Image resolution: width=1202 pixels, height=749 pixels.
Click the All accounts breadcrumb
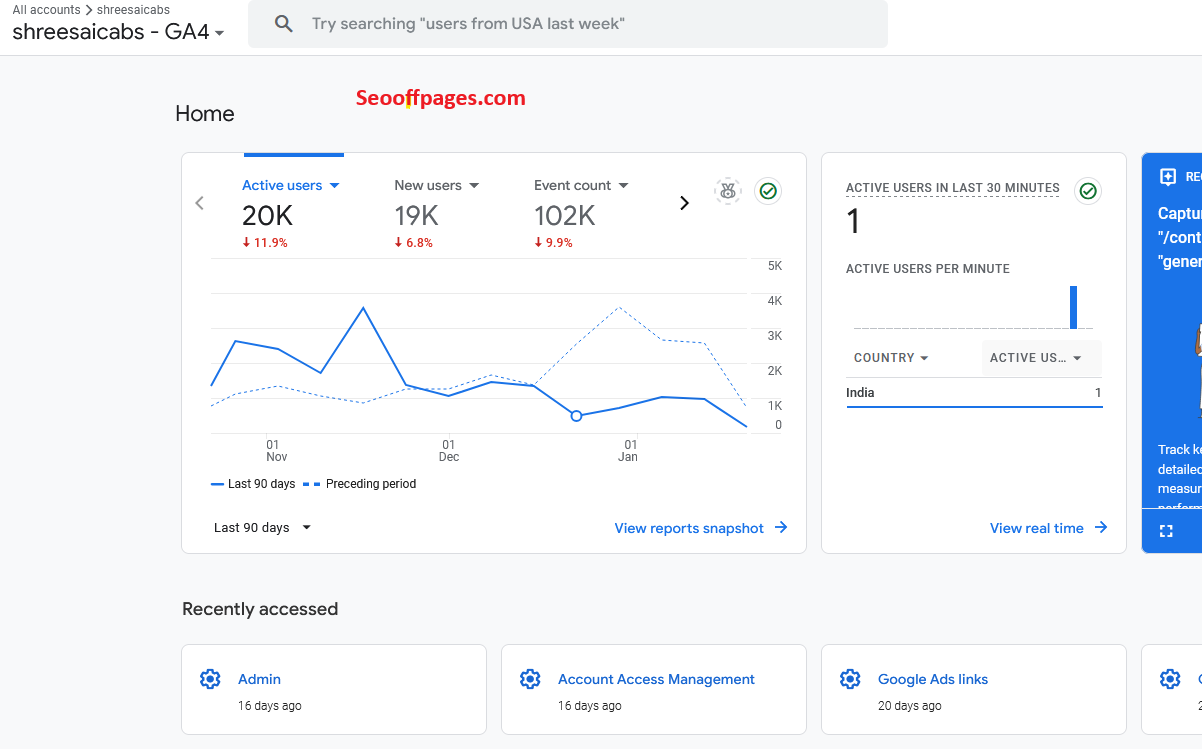point(46,10)
